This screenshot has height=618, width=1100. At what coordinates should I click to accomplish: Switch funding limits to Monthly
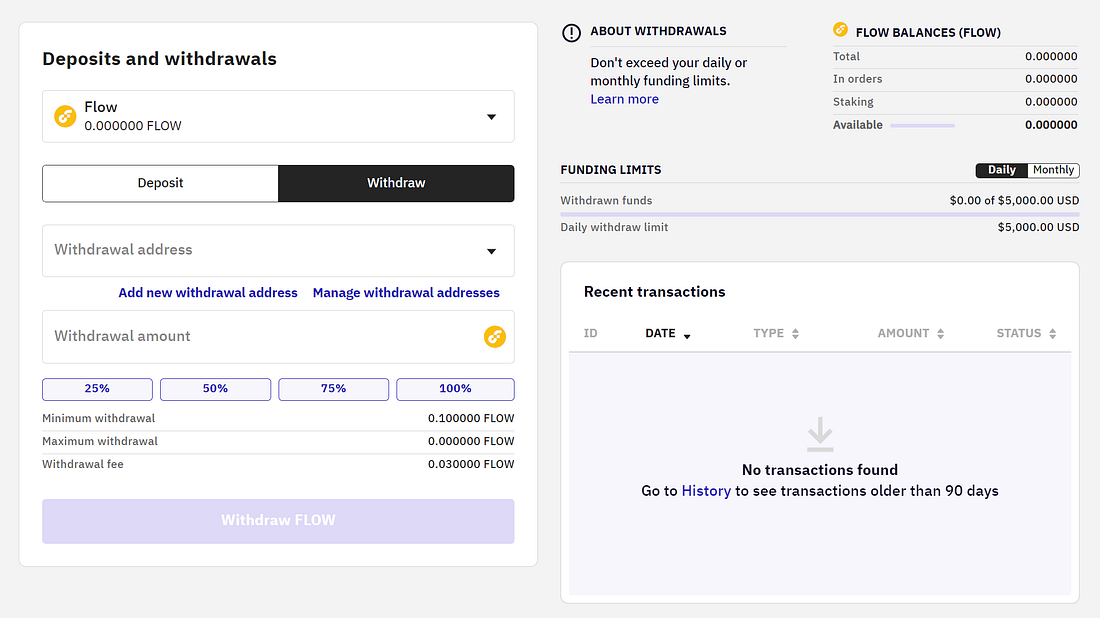pos(1053,170)
